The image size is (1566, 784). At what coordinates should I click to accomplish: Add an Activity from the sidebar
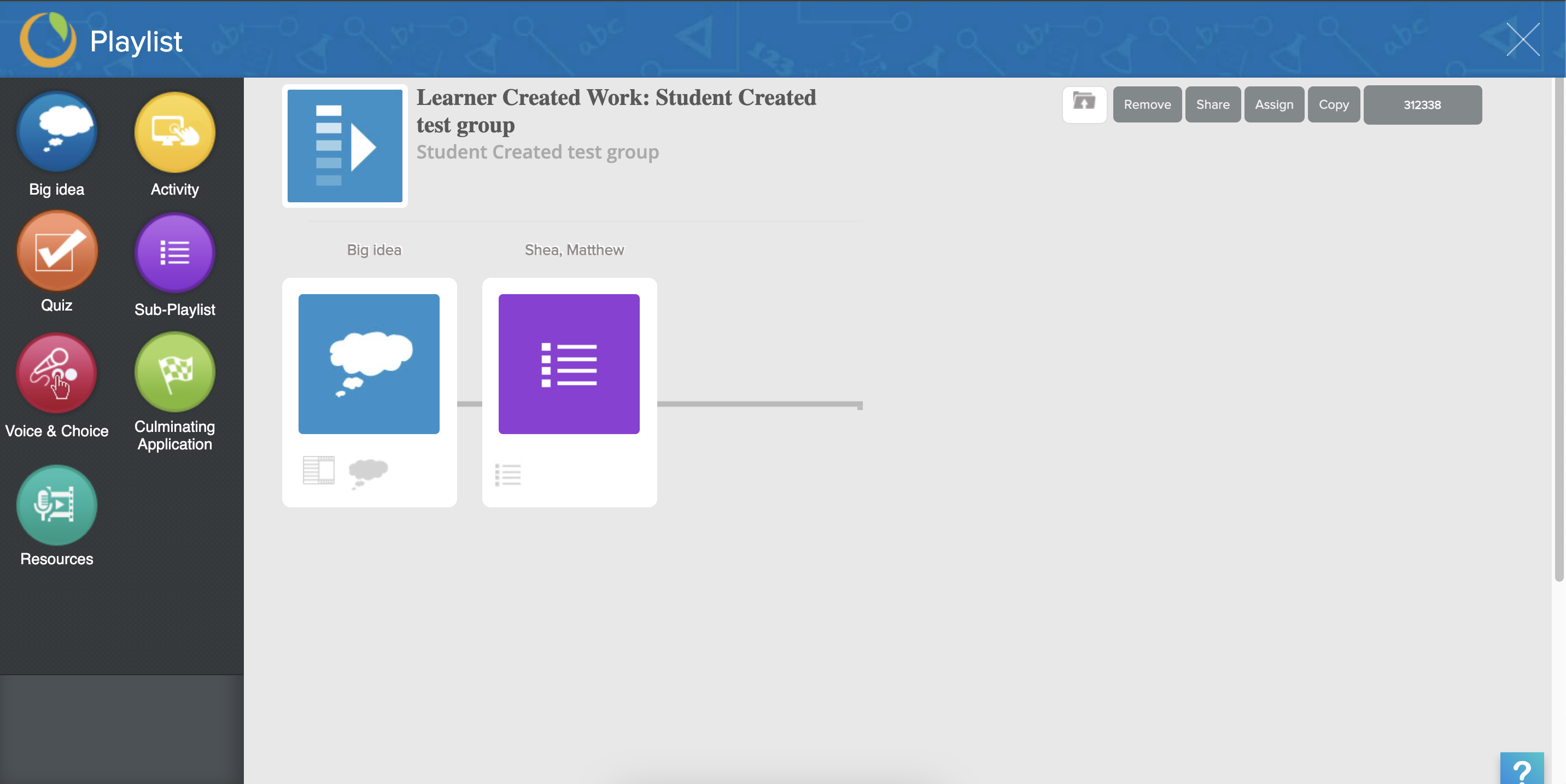pyautogui.click(x=174, y=132)
